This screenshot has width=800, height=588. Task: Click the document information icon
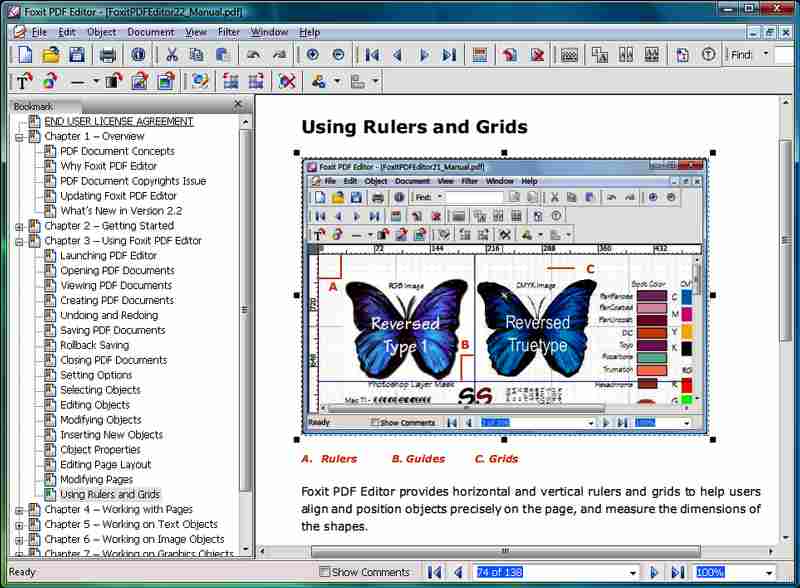(138, 55)
